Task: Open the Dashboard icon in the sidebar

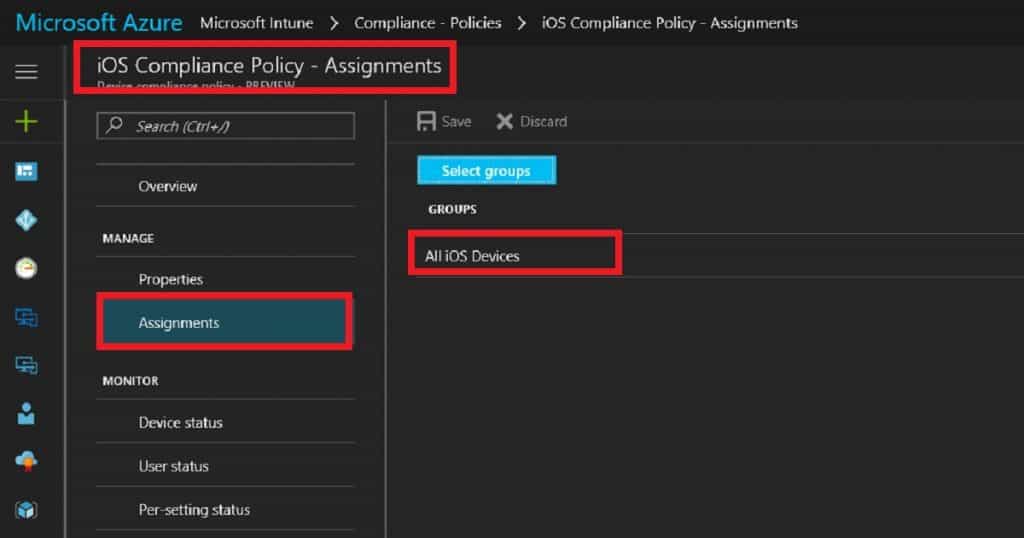Action: (26, 171)
